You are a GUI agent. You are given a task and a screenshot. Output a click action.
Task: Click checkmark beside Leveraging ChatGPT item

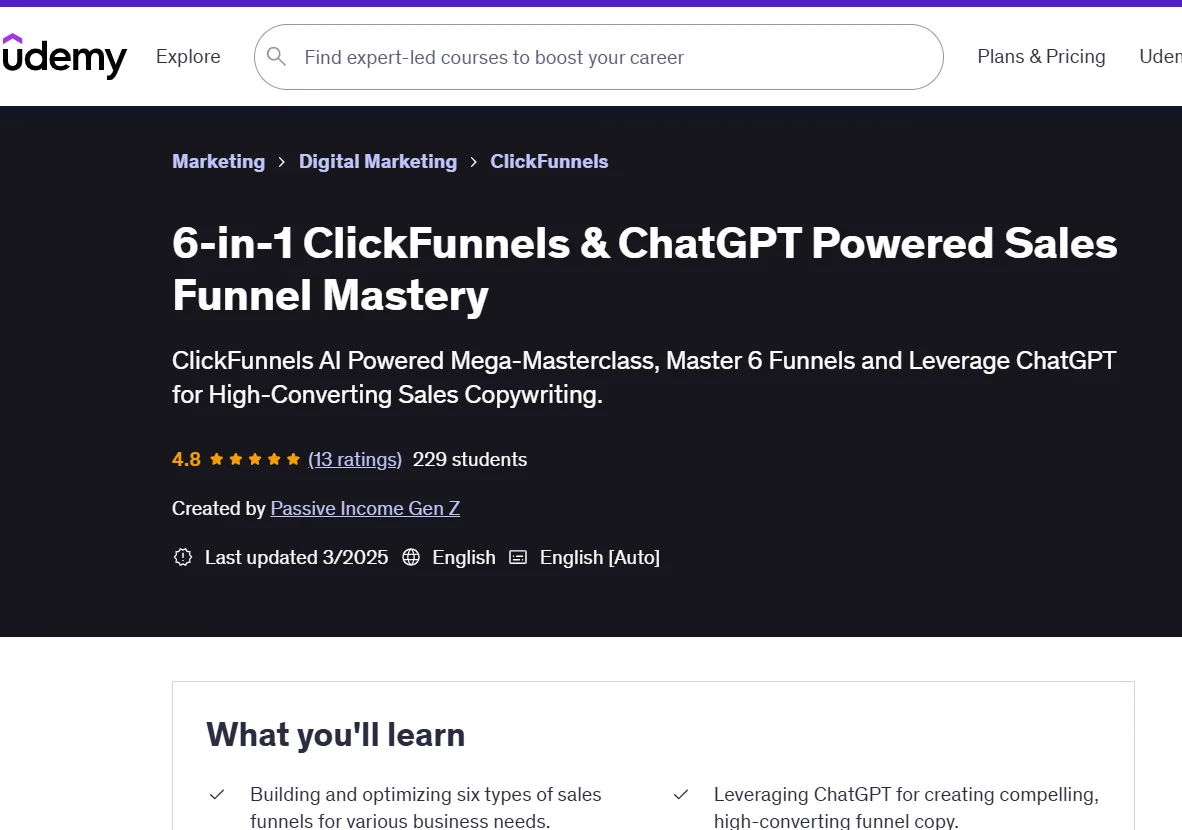(681, 795)
